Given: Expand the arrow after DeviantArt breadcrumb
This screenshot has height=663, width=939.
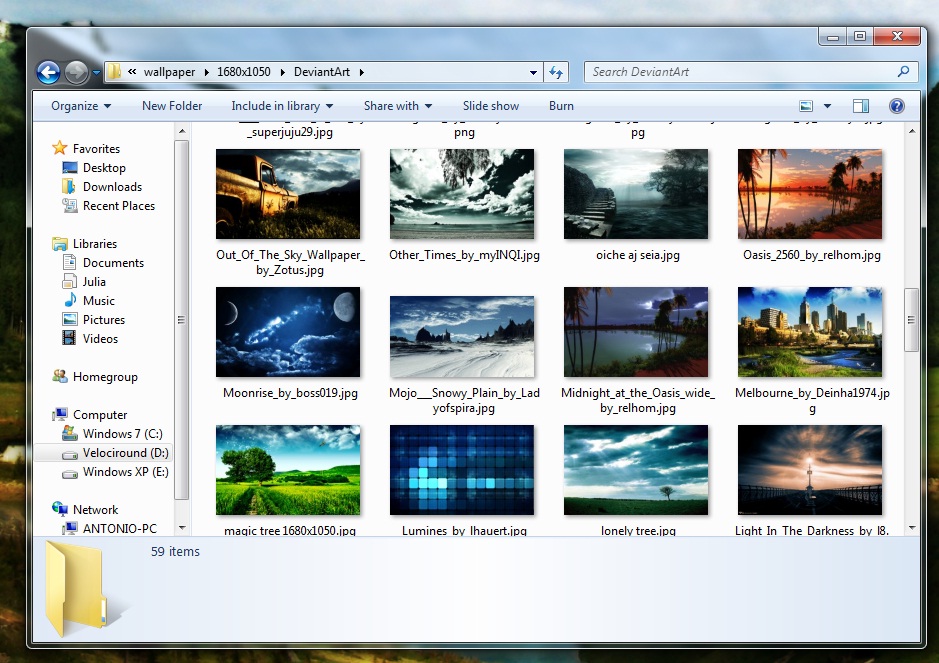Looking at the screenshot, I should tap(362, 72).
